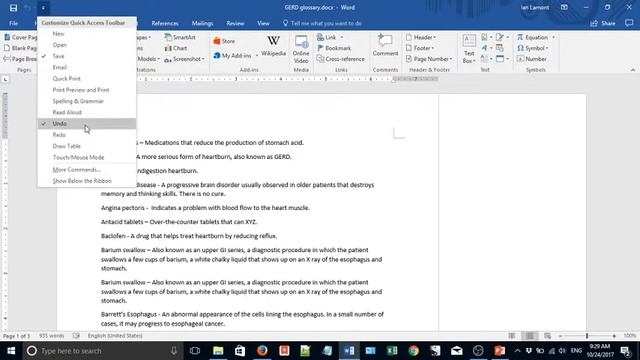
Task: Open Ribbon Display Options in title bar
Action: tap(564, 7)
